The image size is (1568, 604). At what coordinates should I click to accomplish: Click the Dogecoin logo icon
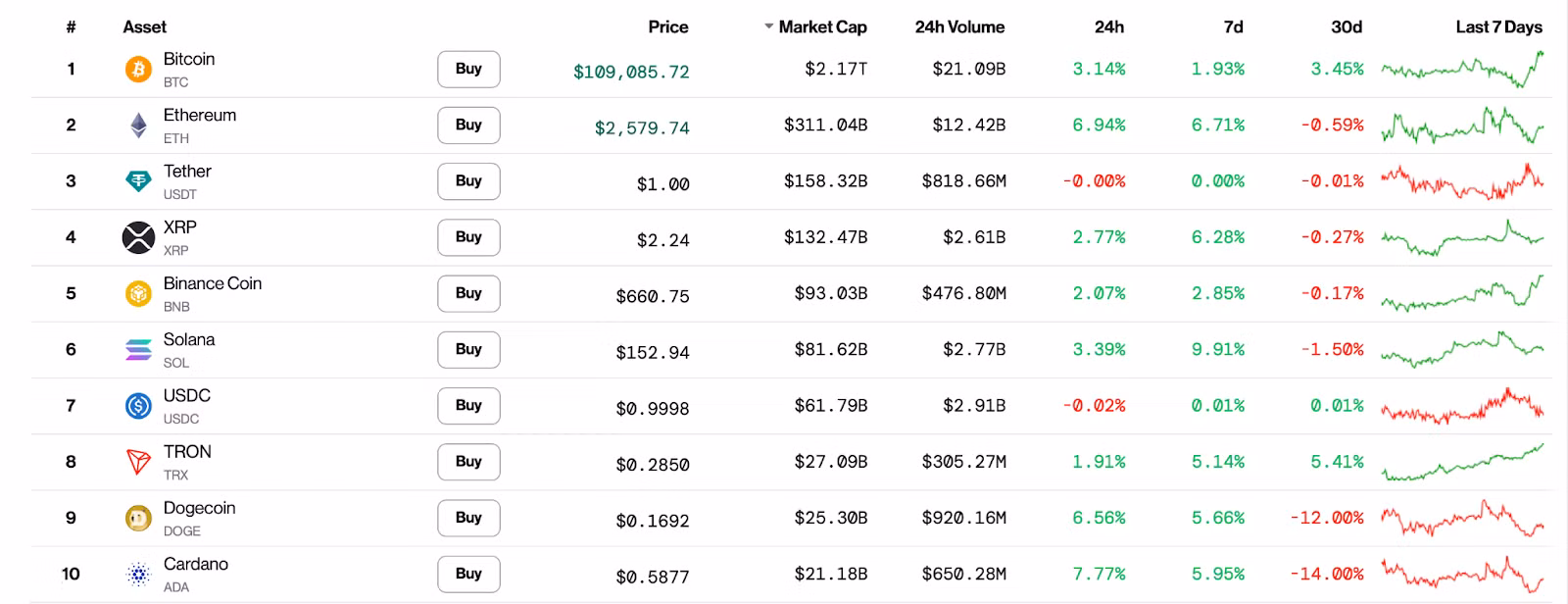138,518
